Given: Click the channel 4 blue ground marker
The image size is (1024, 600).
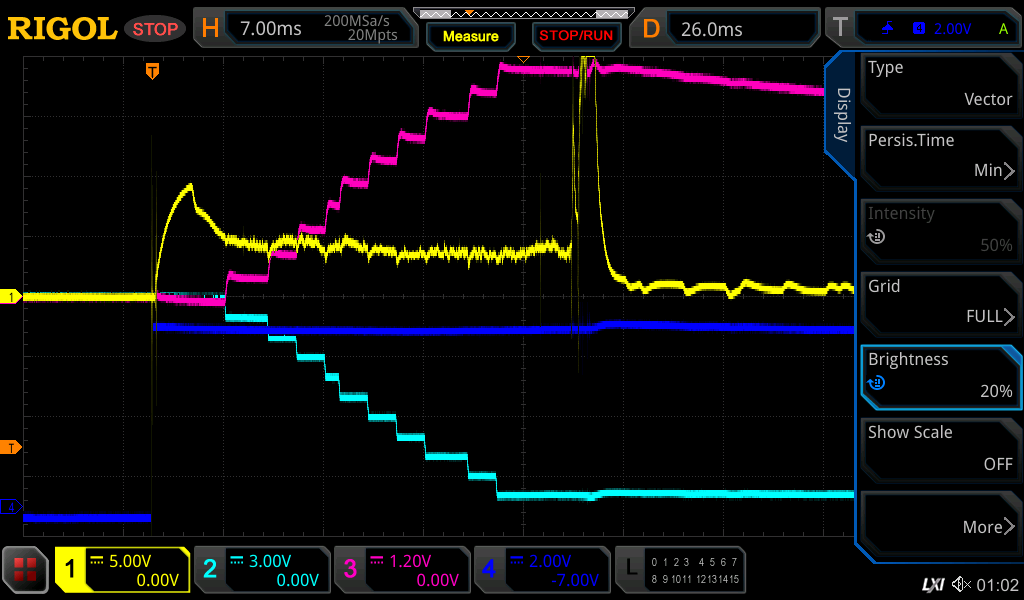Looking at the screenshot, I should click(12, 507).
